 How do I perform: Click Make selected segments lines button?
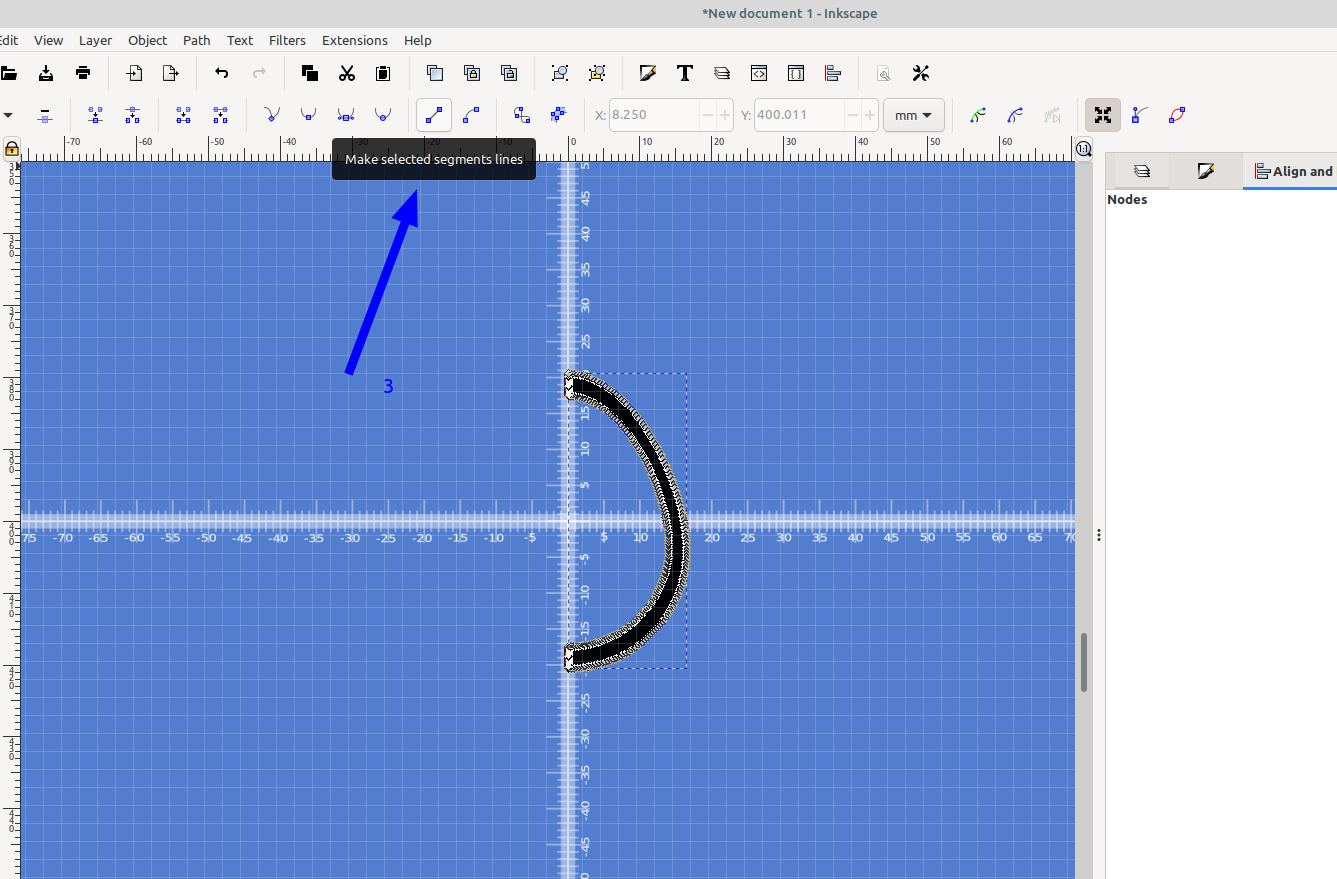(434, 115)
